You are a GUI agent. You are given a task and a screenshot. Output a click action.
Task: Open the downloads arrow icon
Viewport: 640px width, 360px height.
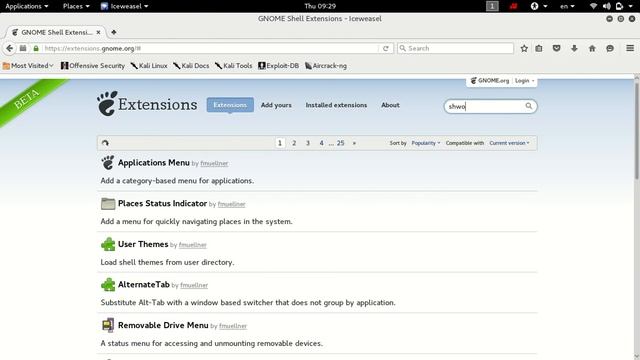pyautogui.click(x=574, y=48)
